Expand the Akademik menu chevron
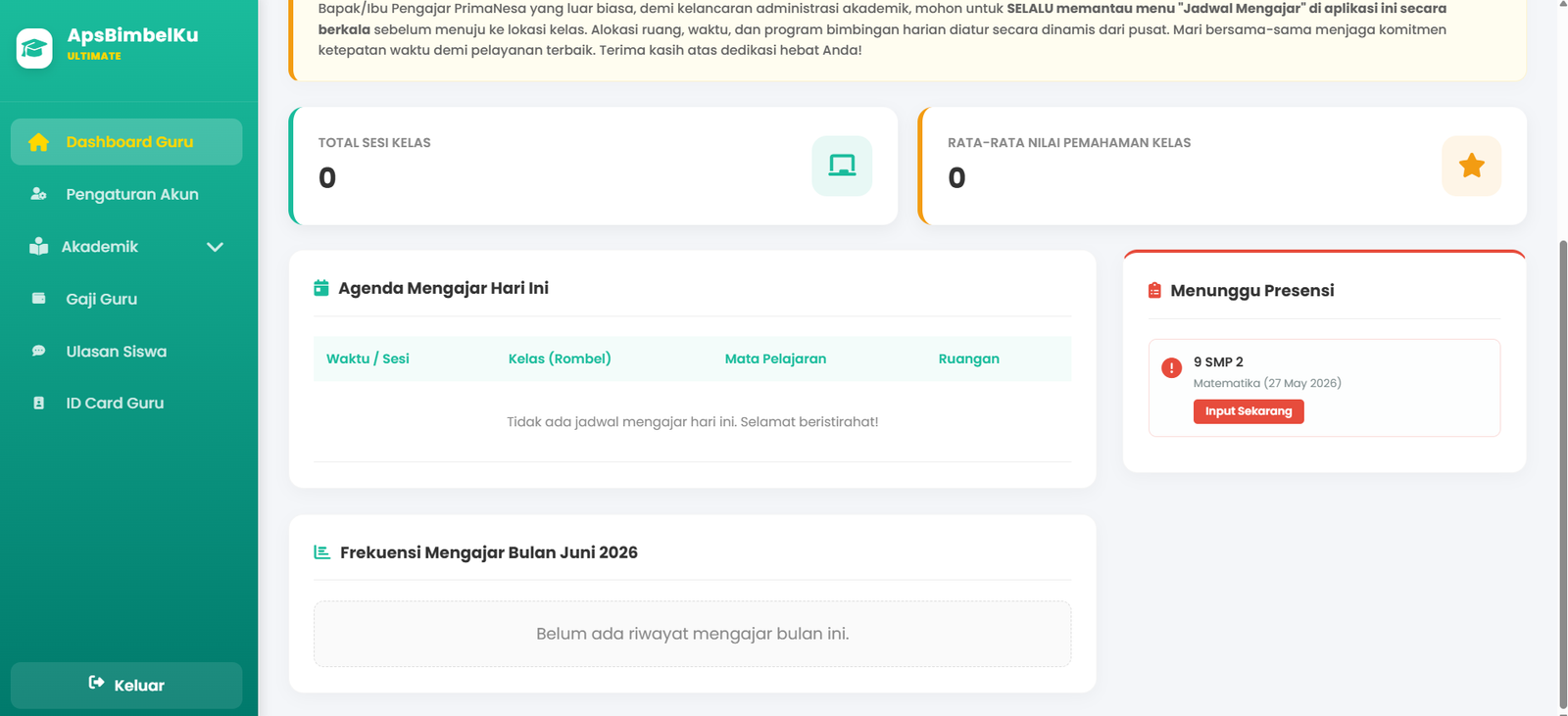1568x716 pixels. coord(215,247)
